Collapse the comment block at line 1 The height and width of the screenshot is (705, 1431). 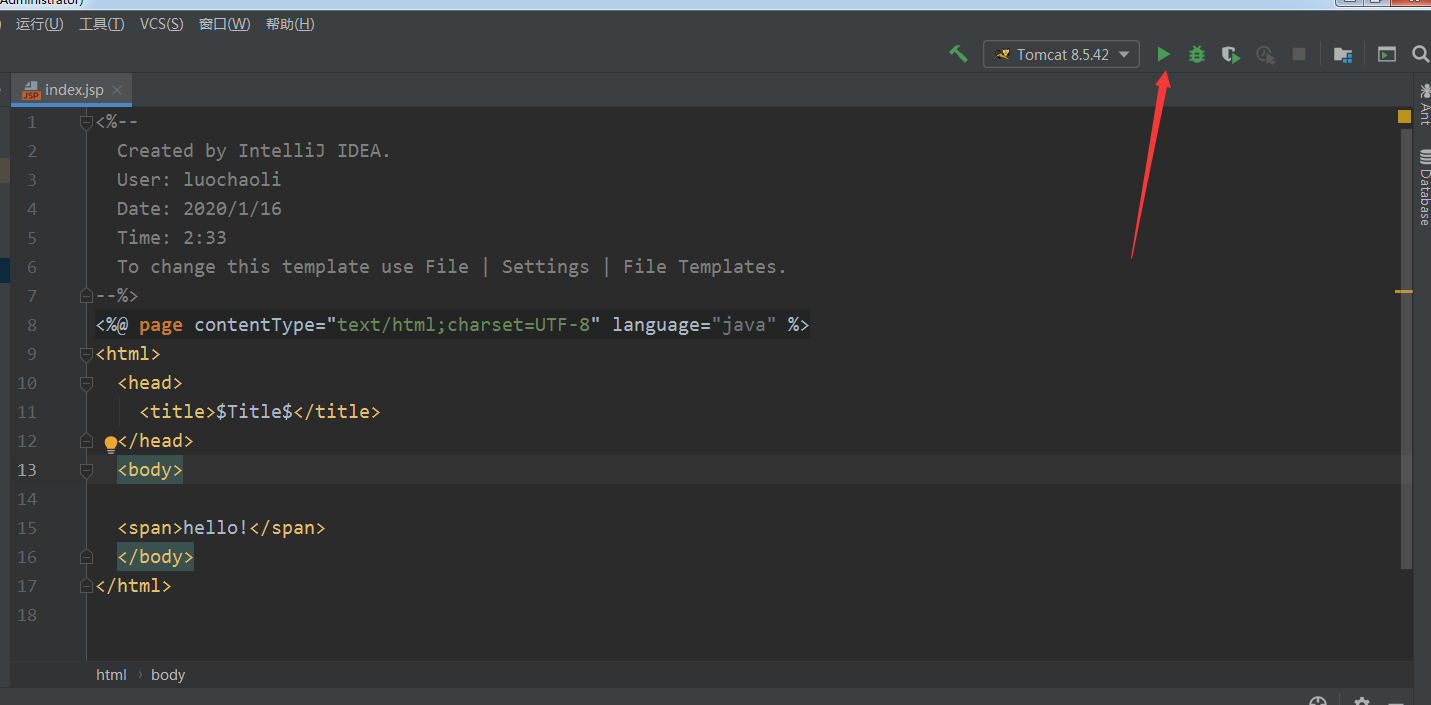pos(86,122)
